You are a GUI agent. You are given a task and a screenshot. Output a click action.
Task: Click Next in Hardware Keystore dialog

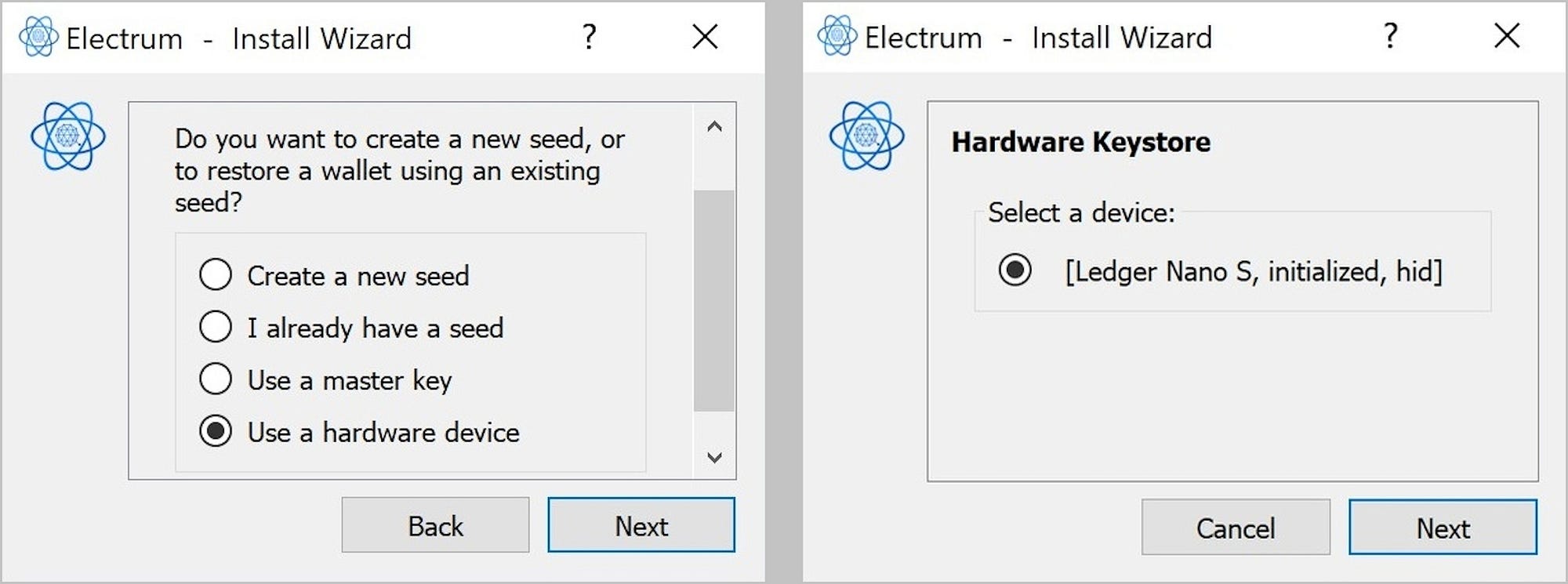(x=1443, y=528)
